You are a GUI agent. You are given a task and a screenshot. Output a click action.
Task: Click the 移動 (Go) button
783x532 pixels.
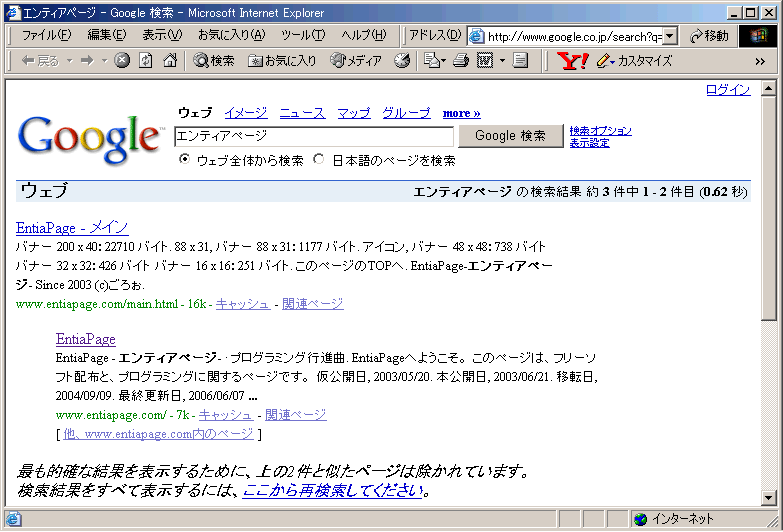pyautogui.click(x=709, y=36)
